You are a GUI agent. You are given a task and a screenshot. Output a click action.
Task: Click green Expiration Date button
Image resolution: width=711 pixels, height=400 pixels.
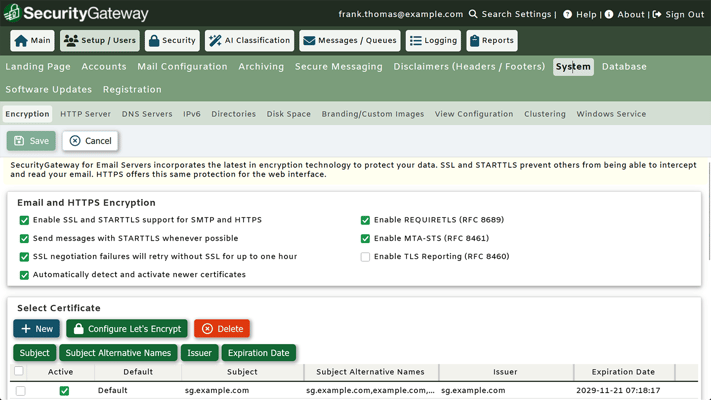coord(258,353)
